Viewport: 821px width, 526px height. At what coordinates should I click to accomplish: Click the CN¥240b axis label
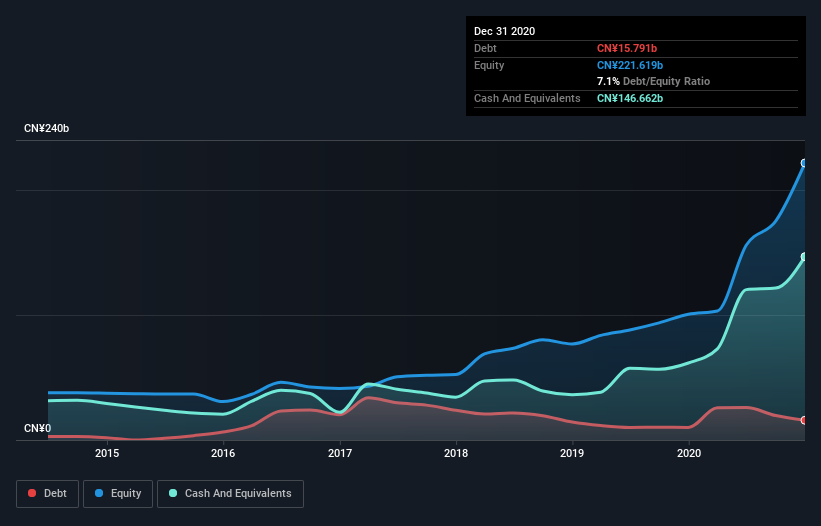click(47, 128)
